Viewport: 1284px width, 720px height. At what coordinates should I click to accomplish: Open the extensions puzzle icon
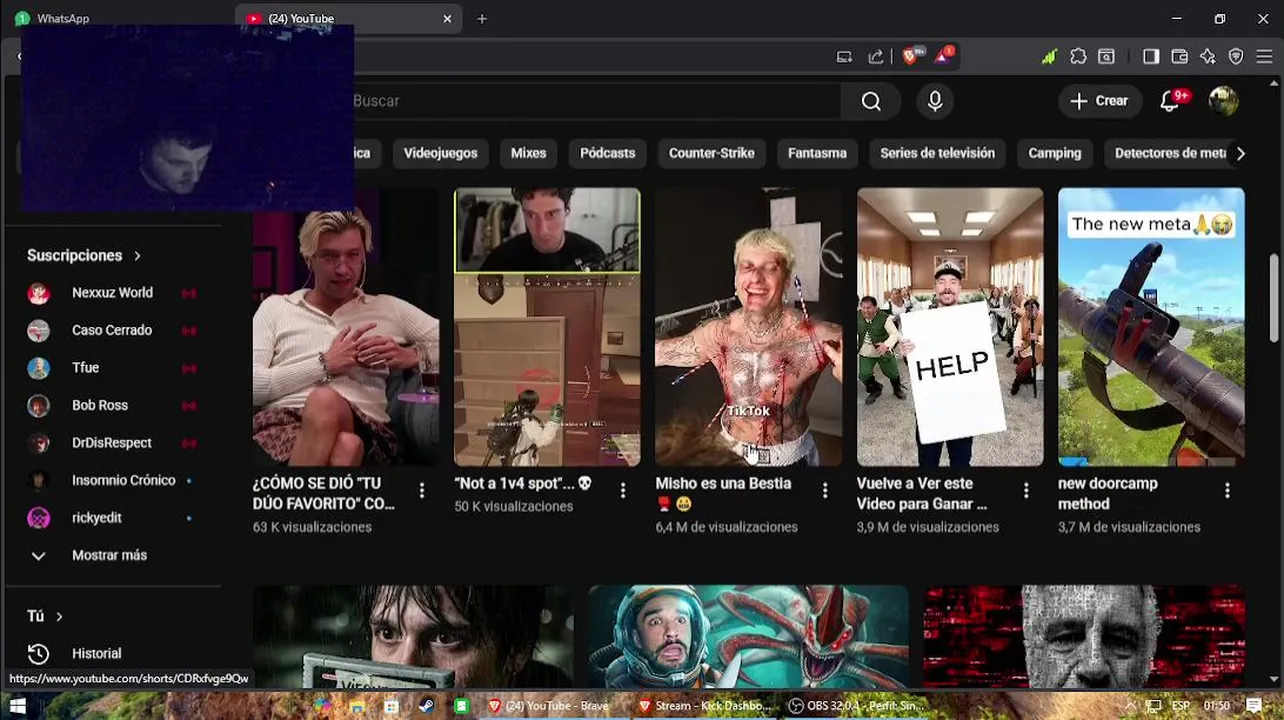1078,57
